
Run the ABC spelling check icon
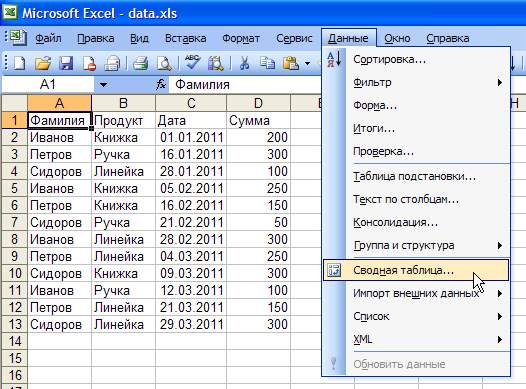192,62
